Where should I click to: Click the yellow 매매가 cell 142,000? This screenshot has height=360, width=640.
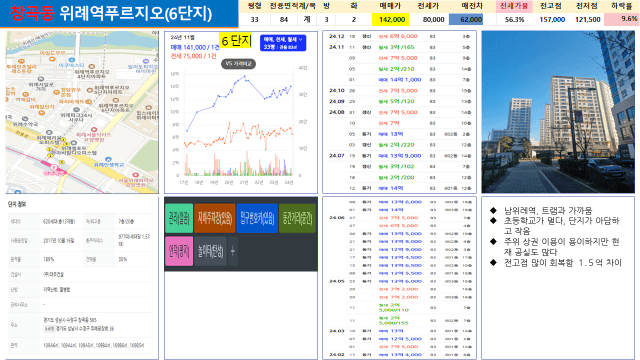click(x=390, y=19)
